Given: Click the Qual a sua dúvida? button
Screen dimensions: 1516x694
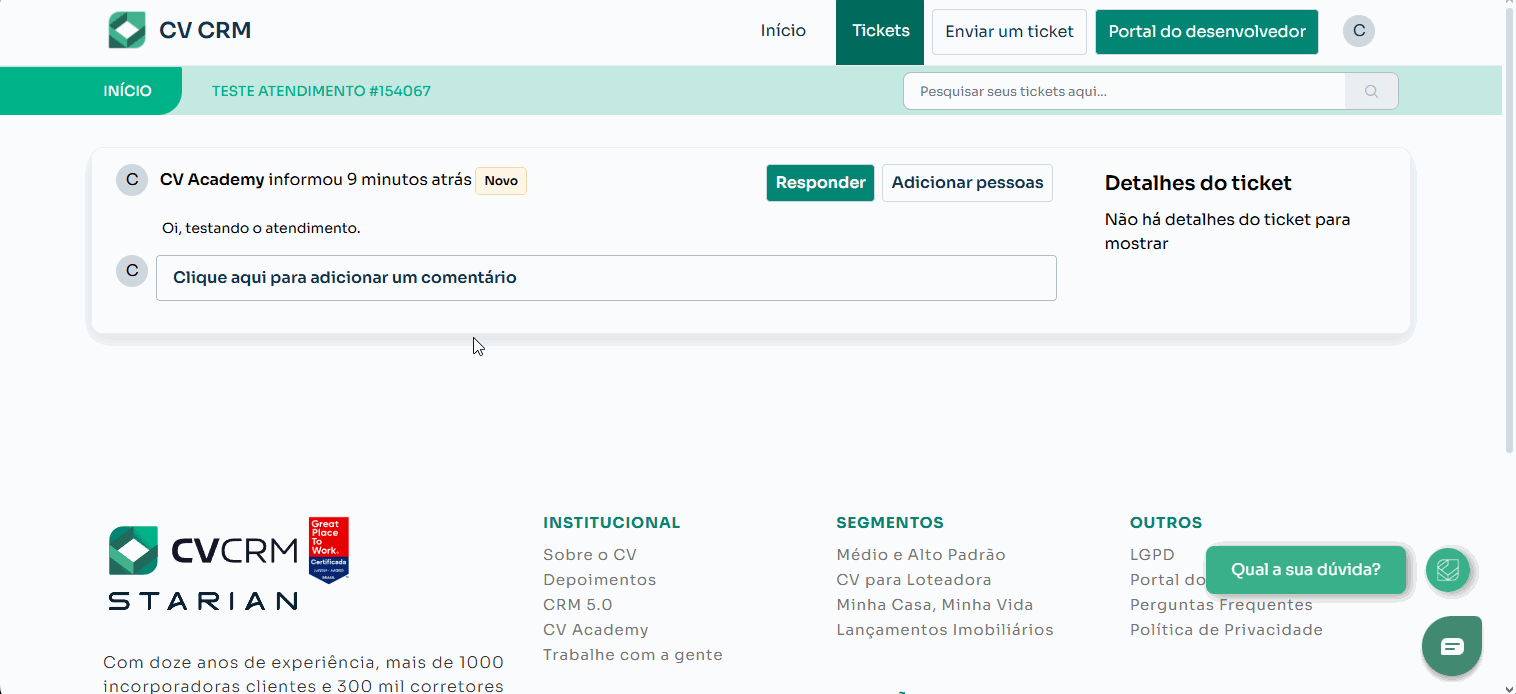Looking at the screenshot, I should click(x=1305, y=570).
